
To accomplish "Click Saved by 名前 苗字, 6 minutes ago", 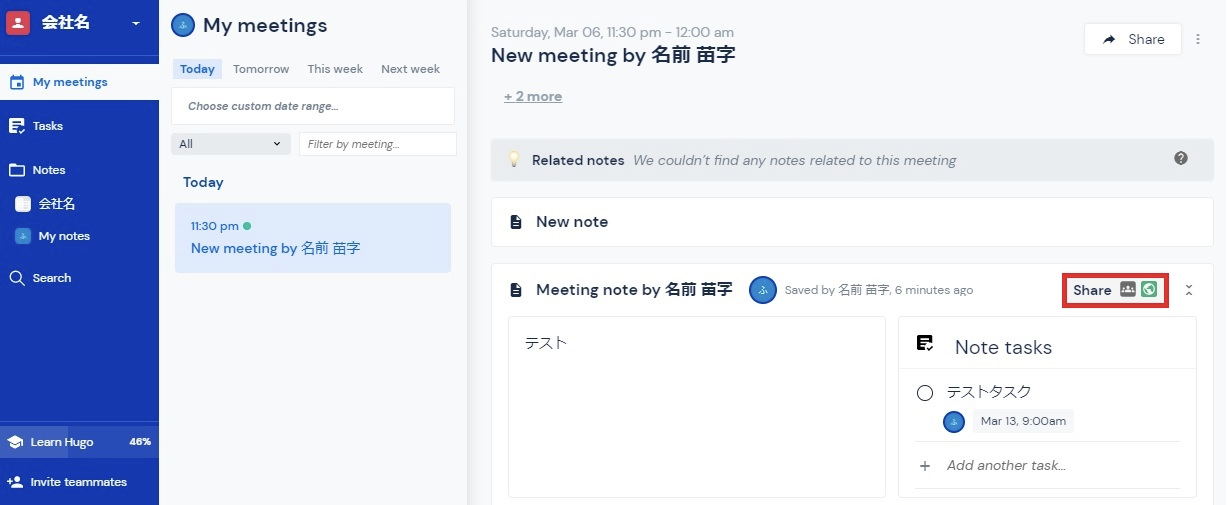I will [879, 290].
